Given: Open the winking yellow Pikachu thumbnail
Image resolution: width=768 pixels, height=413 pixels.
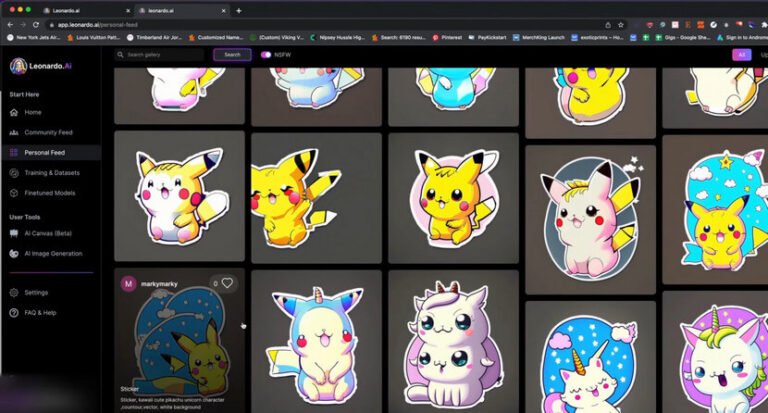Looking at the screenshot, I should (316, 198).
